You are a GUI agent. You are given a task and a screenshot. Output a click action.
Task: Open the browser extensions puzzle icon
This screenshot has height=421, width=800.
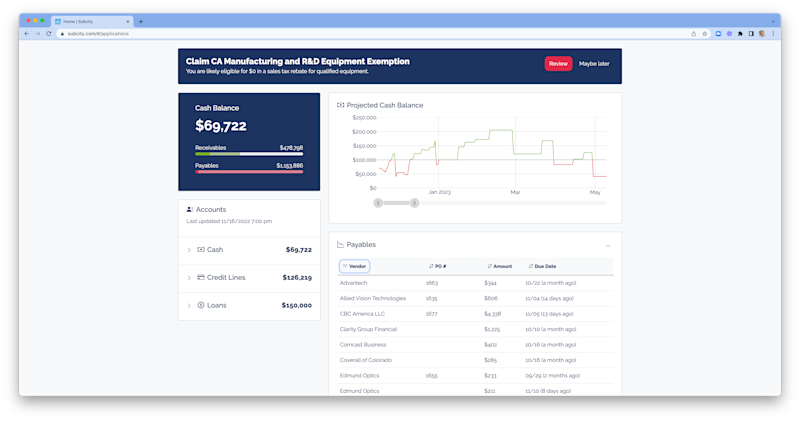coord(740,34)
